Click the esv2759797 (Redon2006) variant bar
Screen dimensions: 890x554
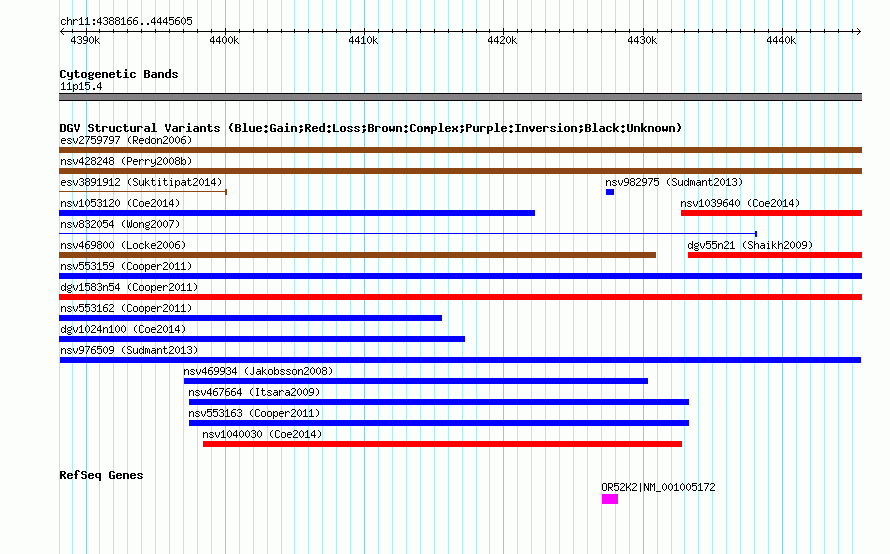(460, 150)
